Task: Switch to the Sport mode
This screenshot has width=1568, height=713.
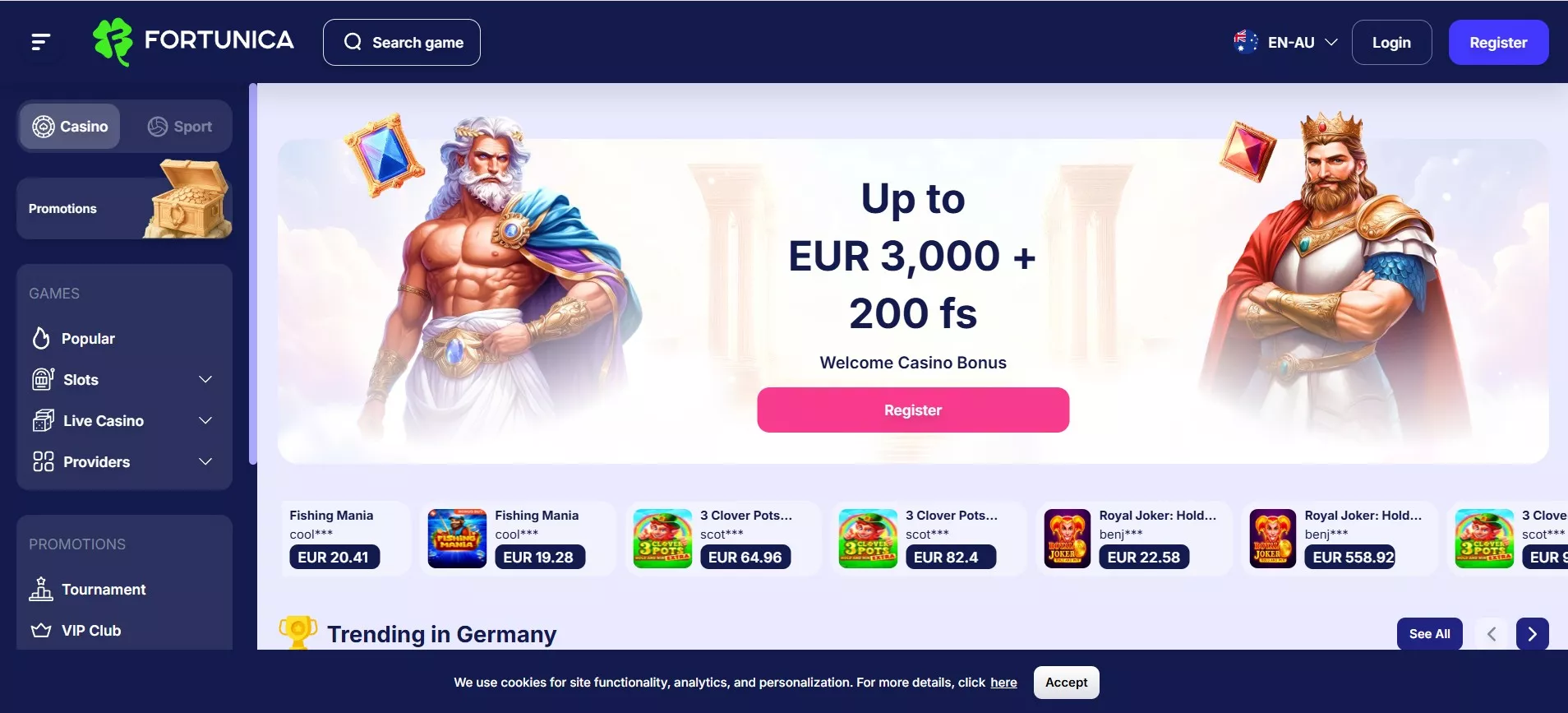Action: click(x=180, y=127)
